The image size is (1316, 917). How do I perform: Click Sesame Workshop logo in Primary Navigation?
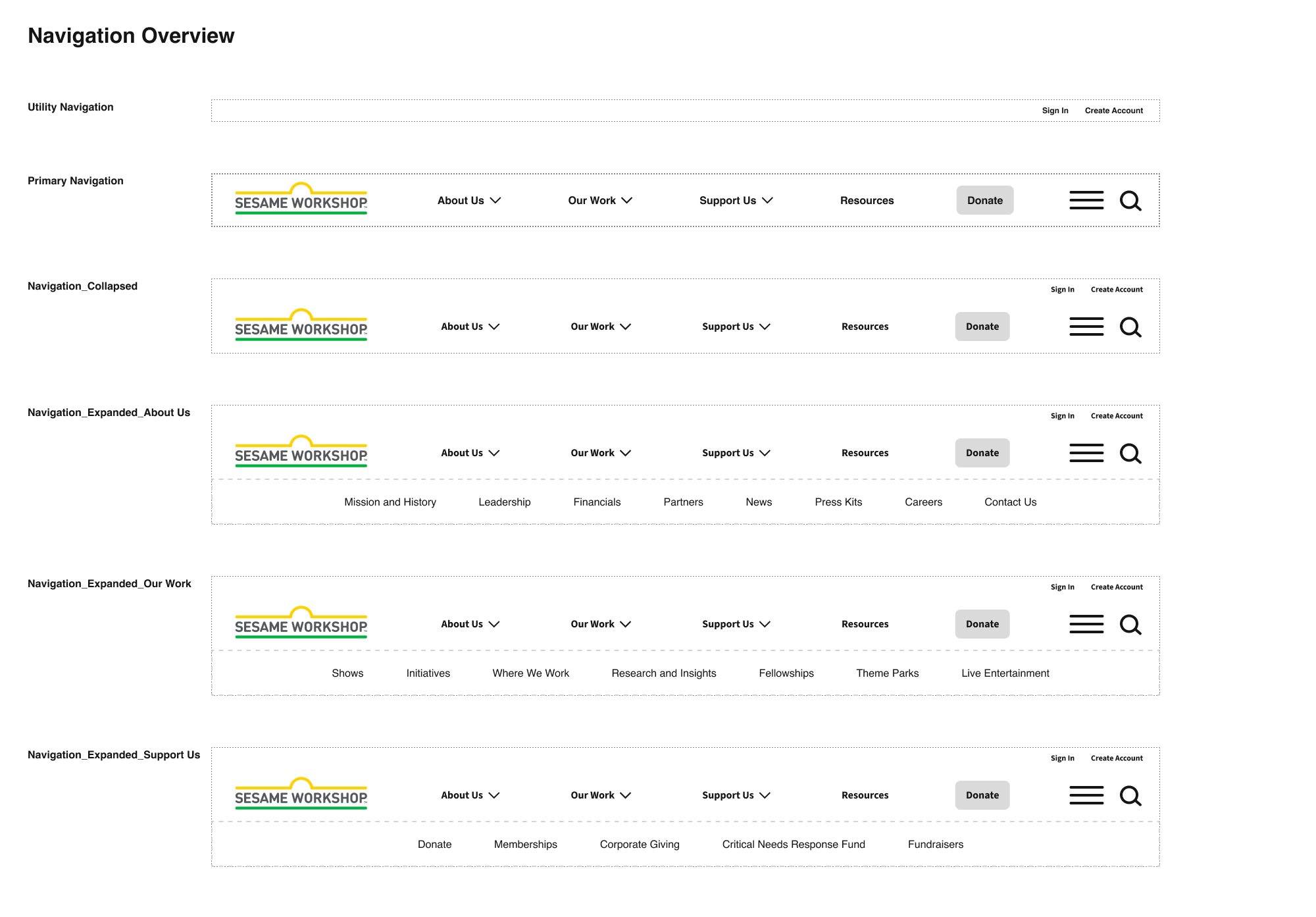[x=301, y=198]
